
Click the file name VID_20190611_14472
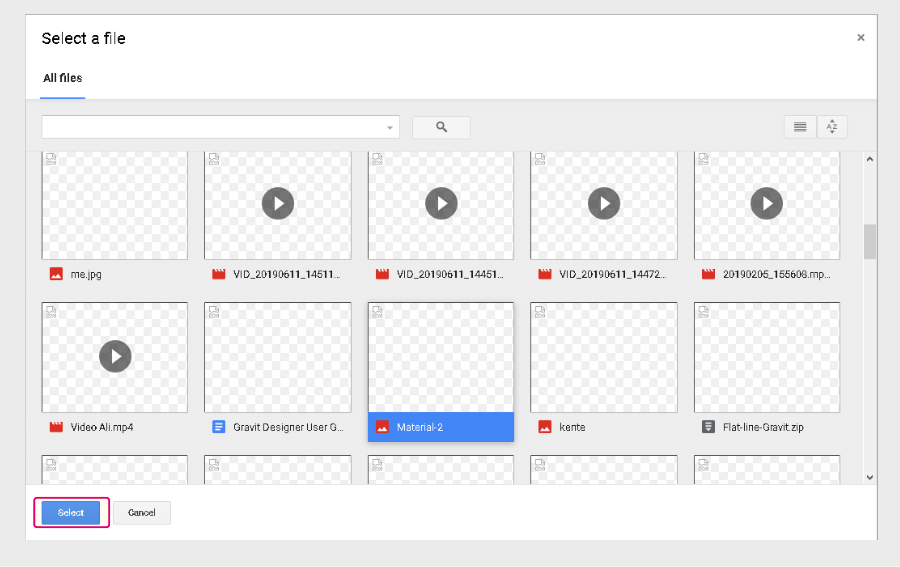(612, 274)
